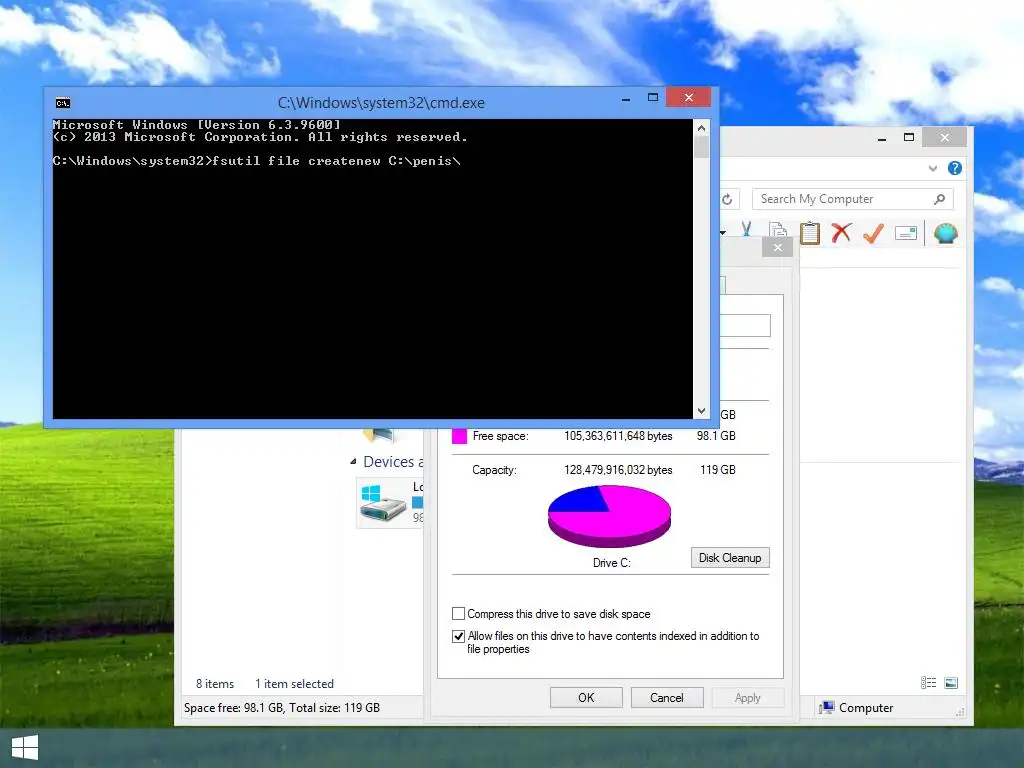This screenshot has height=768, width=1024.
Task: Select the Local Disk drive icon in Explorer
Action: (383, 502)
